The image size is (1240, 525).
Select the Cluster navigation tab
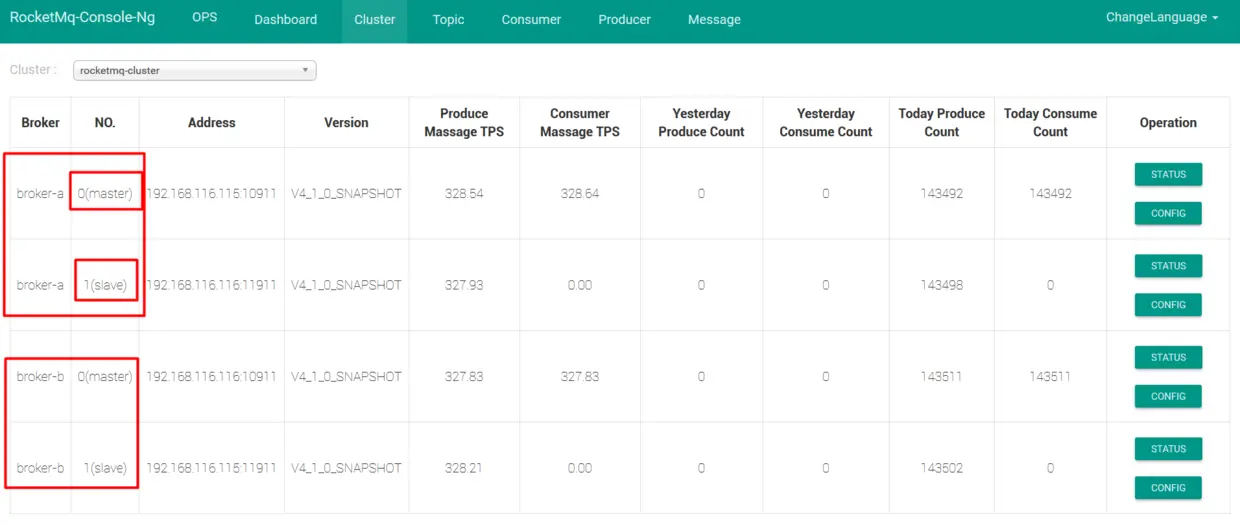374,20
